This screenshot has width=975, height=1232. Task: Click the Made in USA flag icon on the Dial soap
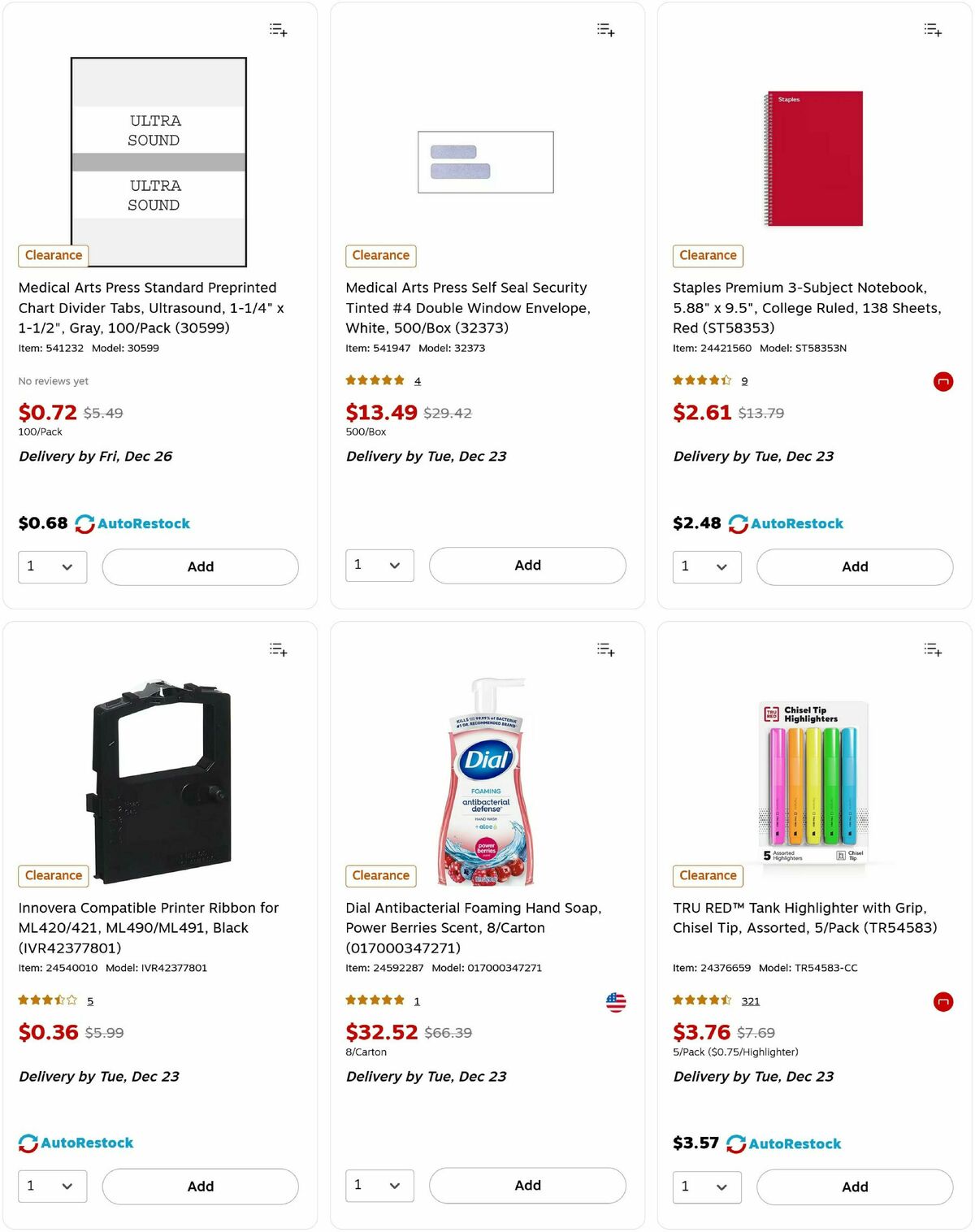pos(616,1001)
